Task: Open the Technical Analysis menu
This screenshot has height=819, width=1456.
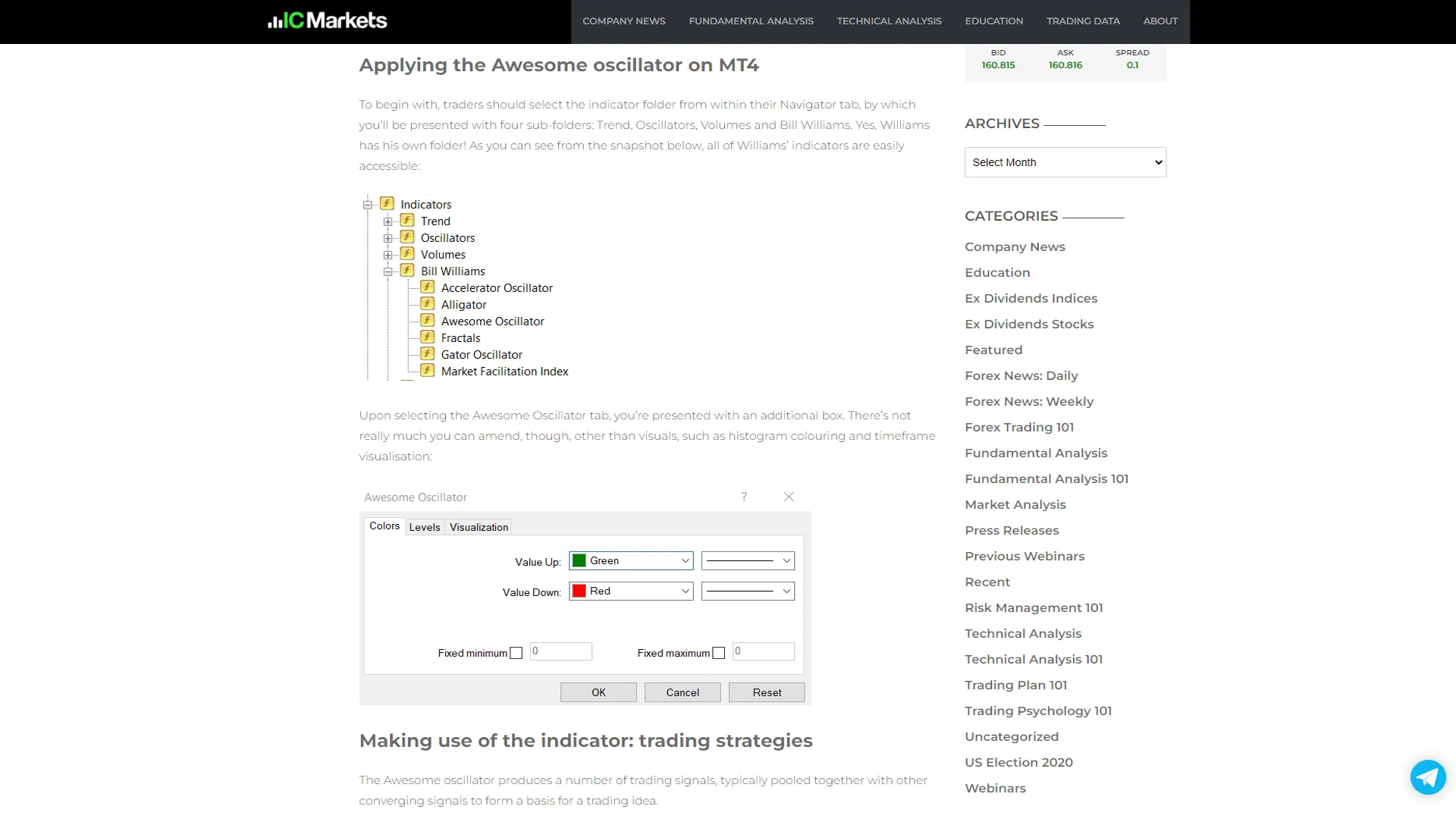Action: coord(889,21)
